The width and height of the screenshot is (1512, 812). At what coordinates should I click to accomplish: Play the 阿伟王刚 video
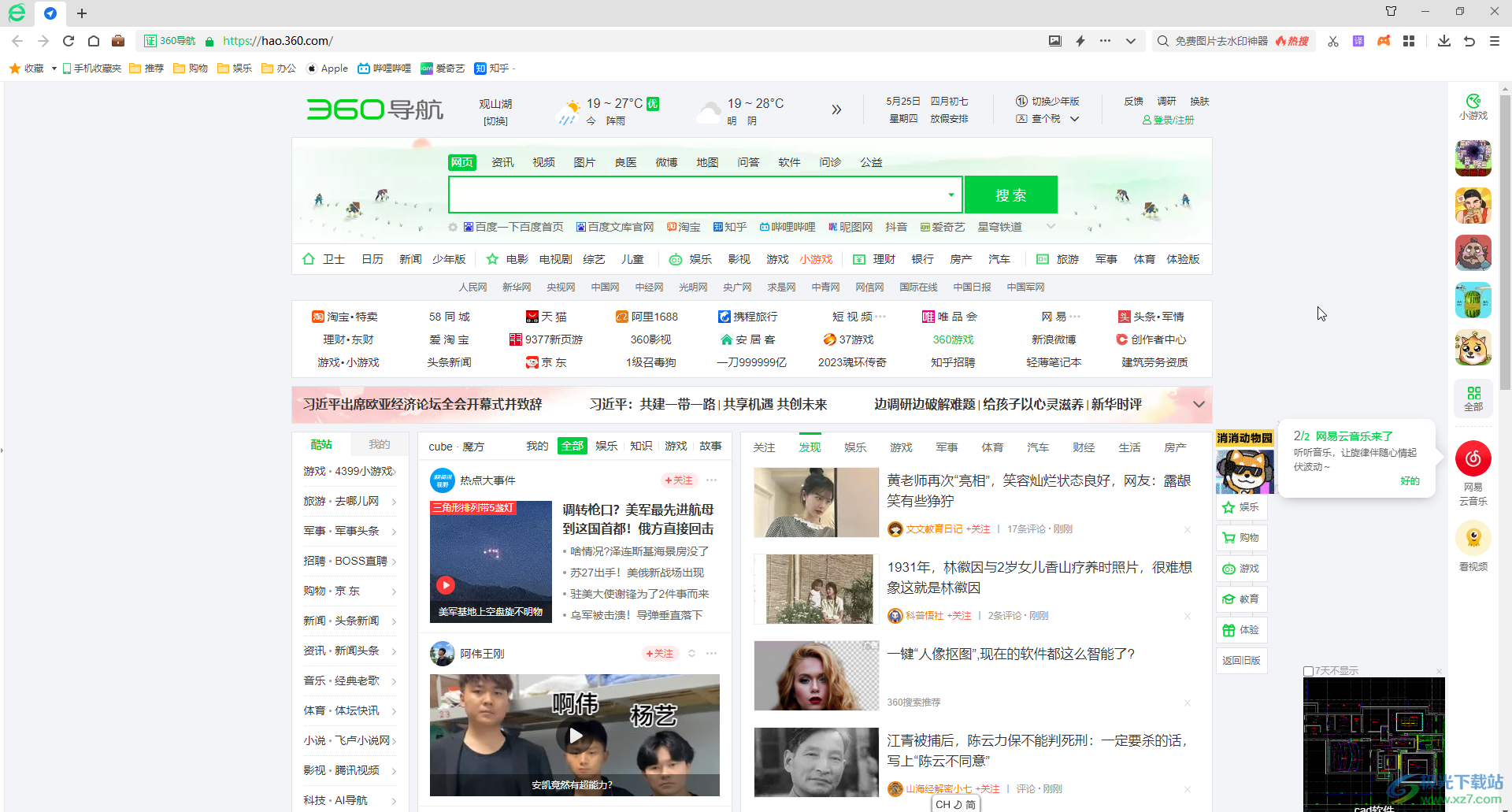pyautogui.click(x=576, y=736)
